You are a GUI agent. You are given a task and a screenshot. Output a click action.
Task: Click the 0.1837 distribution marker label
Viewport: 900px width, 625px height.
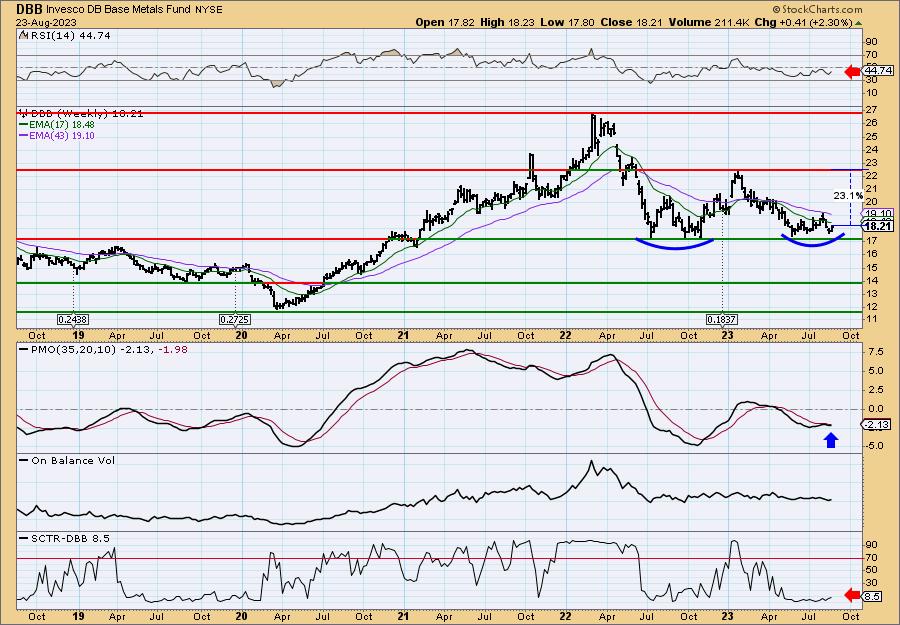coord(722,319)
